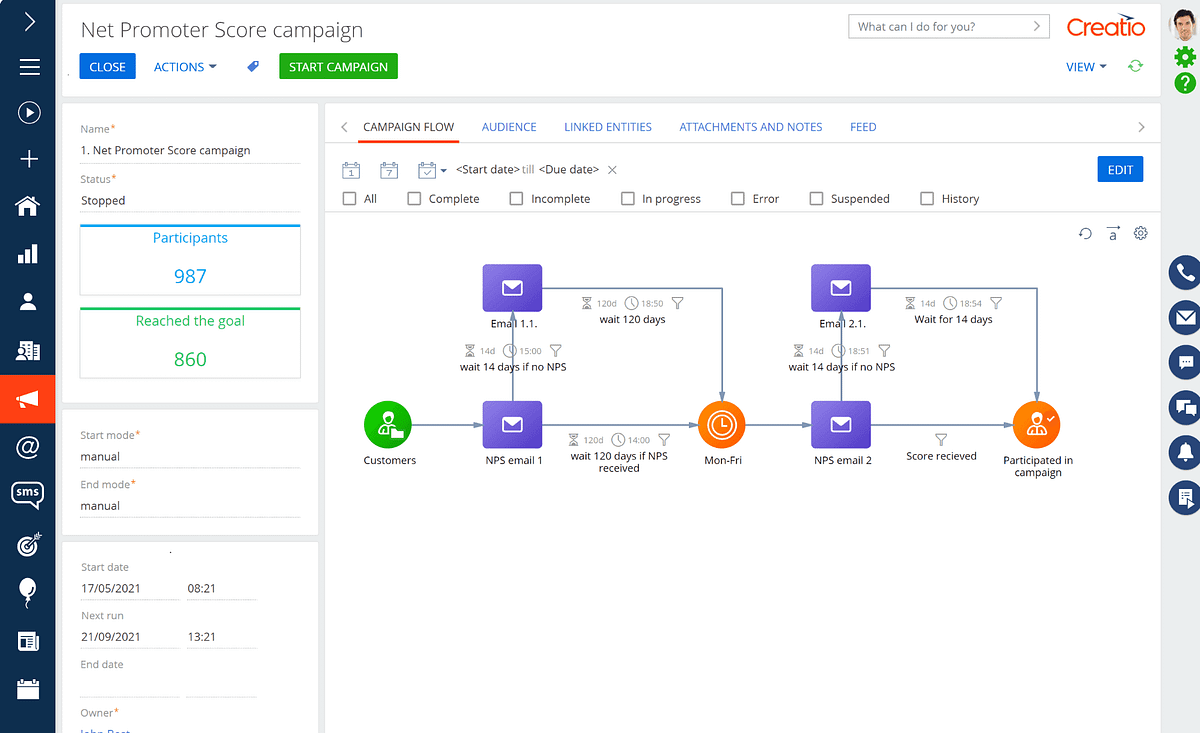
Task: Click the undo arrow above the flow diagram
Action: coord(1085,232)
